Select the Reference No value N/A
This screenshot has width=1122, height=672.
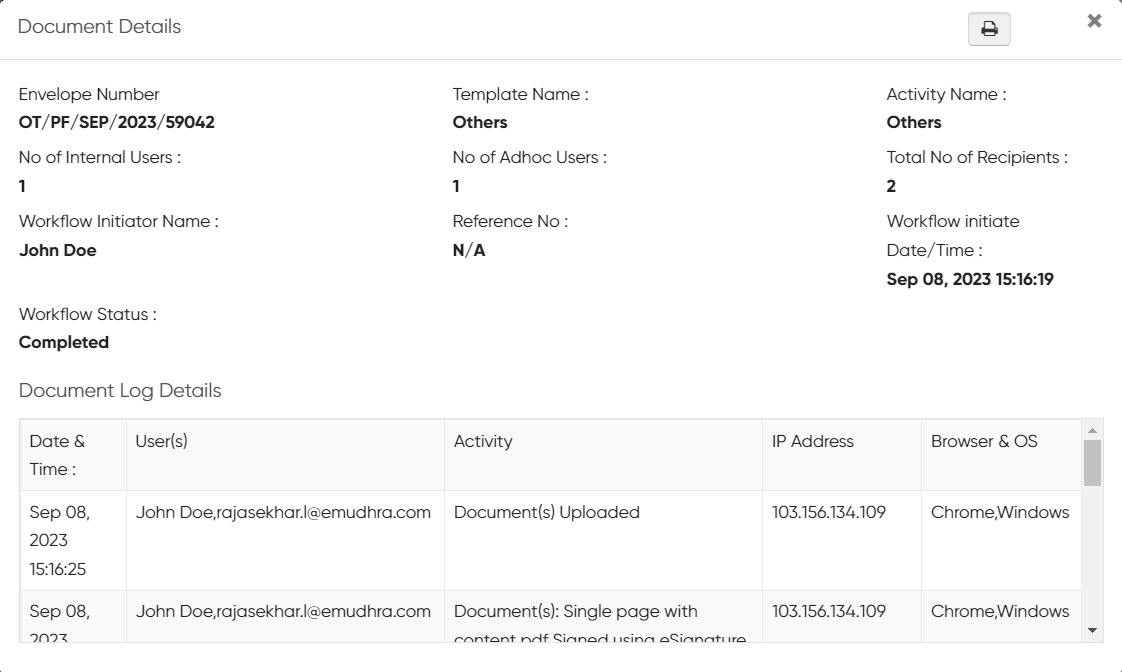469,250
